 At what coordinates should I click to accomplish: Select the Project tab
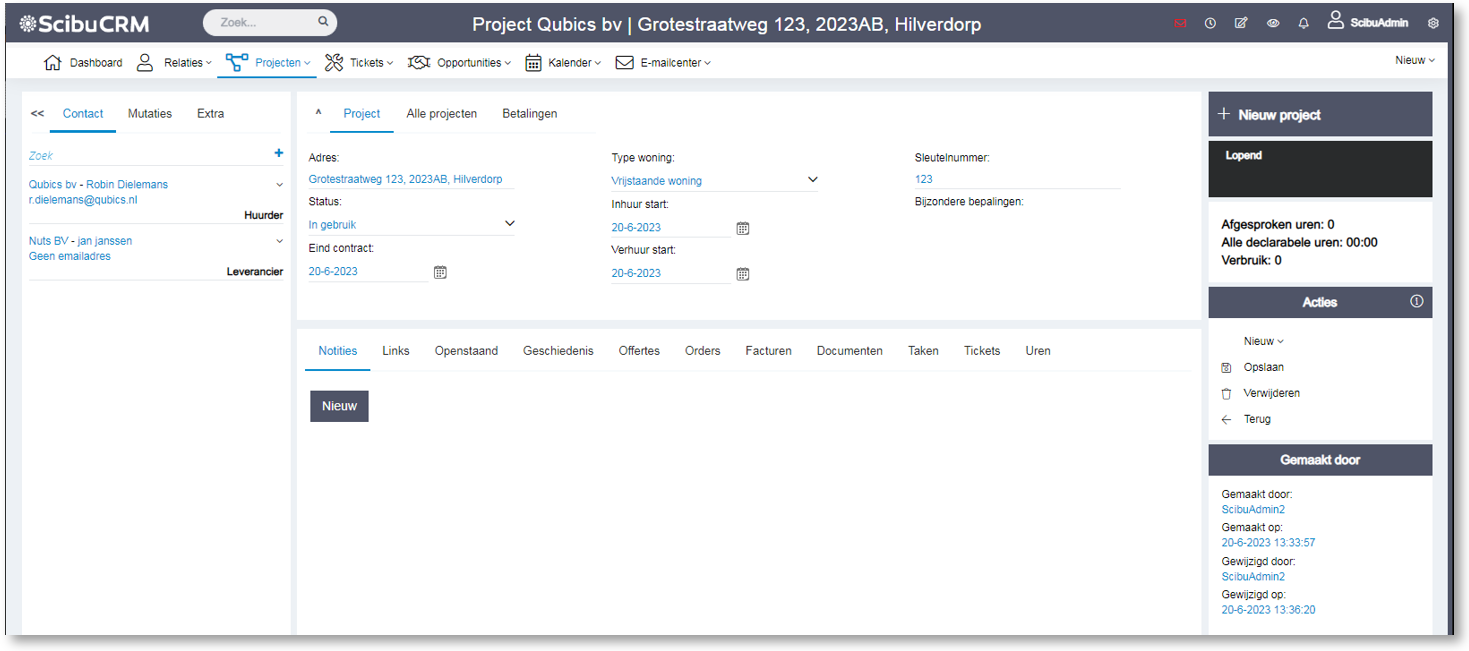[x=362, y=114]
